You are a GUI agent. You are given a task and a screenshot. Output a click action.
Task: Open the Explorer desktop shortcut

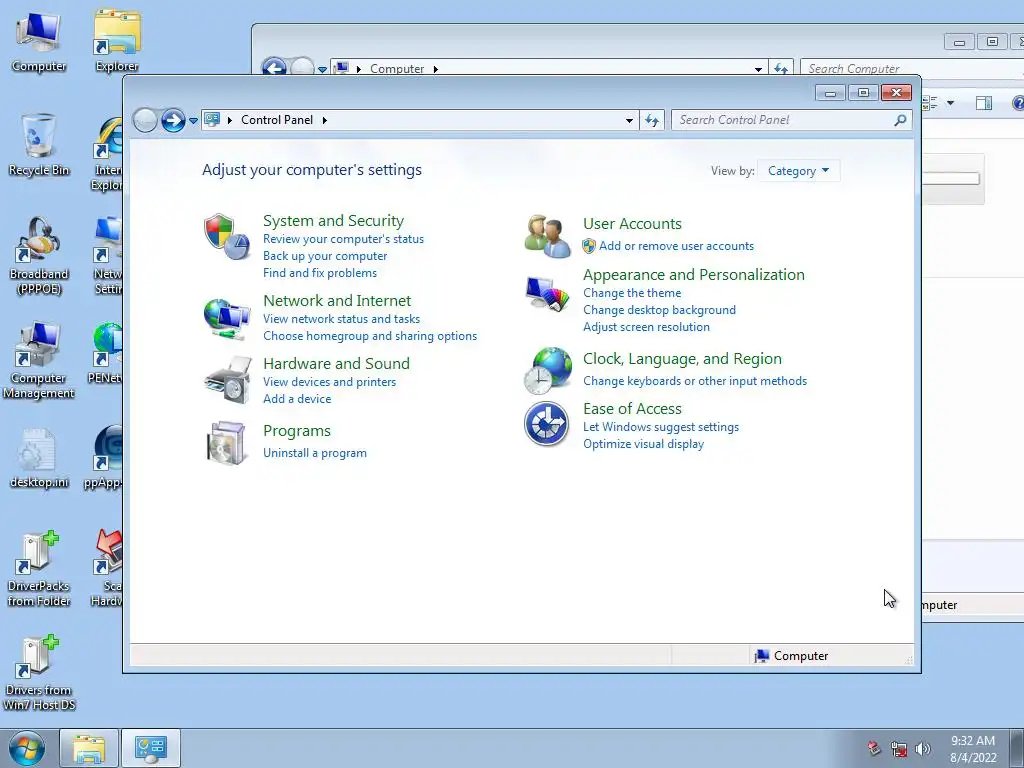tap(117, 40)
